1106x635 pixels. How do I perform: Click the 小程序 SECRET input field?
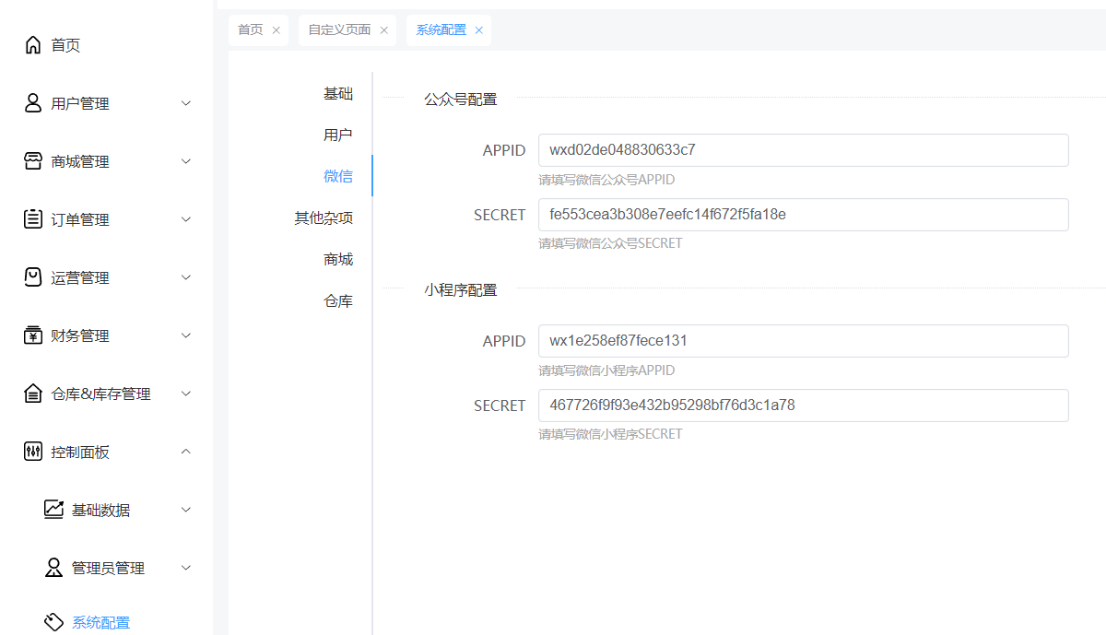(x=803, y=406)
